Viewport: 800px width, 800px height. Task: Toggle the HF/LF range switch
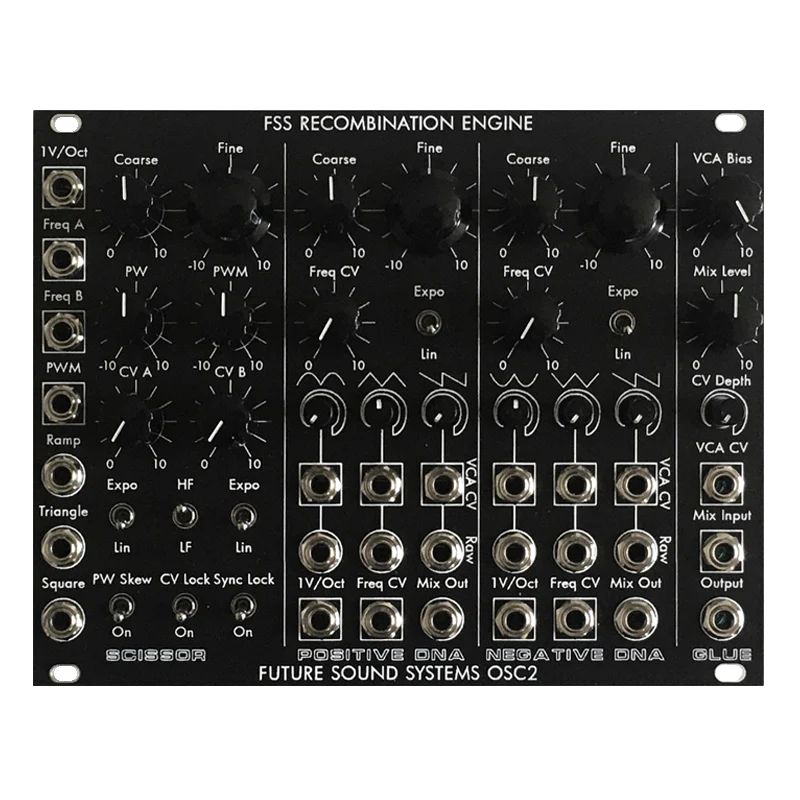coord(185,516)
